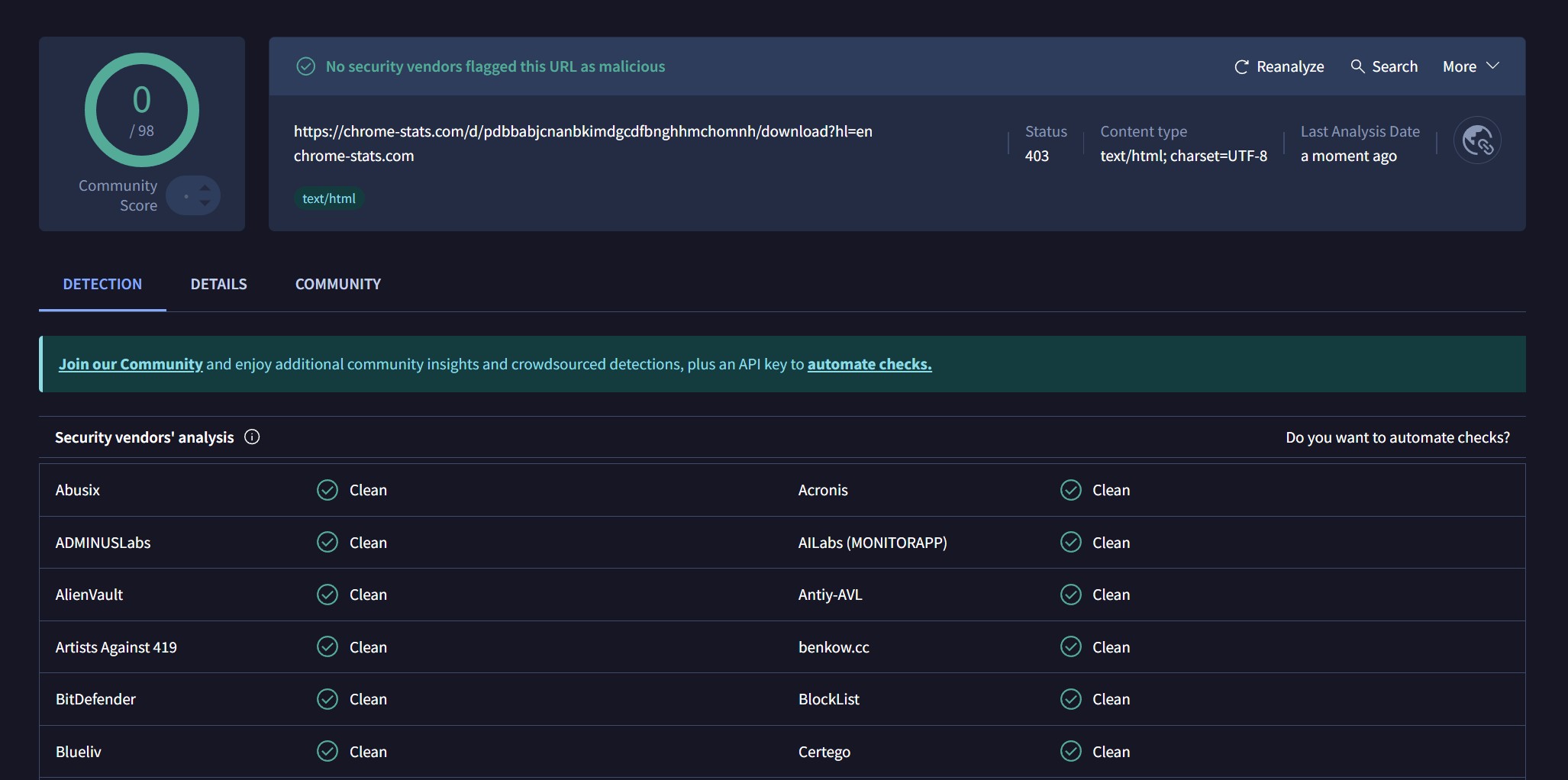This screenshot has width=1568, height=780.
Task: Open the automate checks link in banner
Action: pos(869,364)
